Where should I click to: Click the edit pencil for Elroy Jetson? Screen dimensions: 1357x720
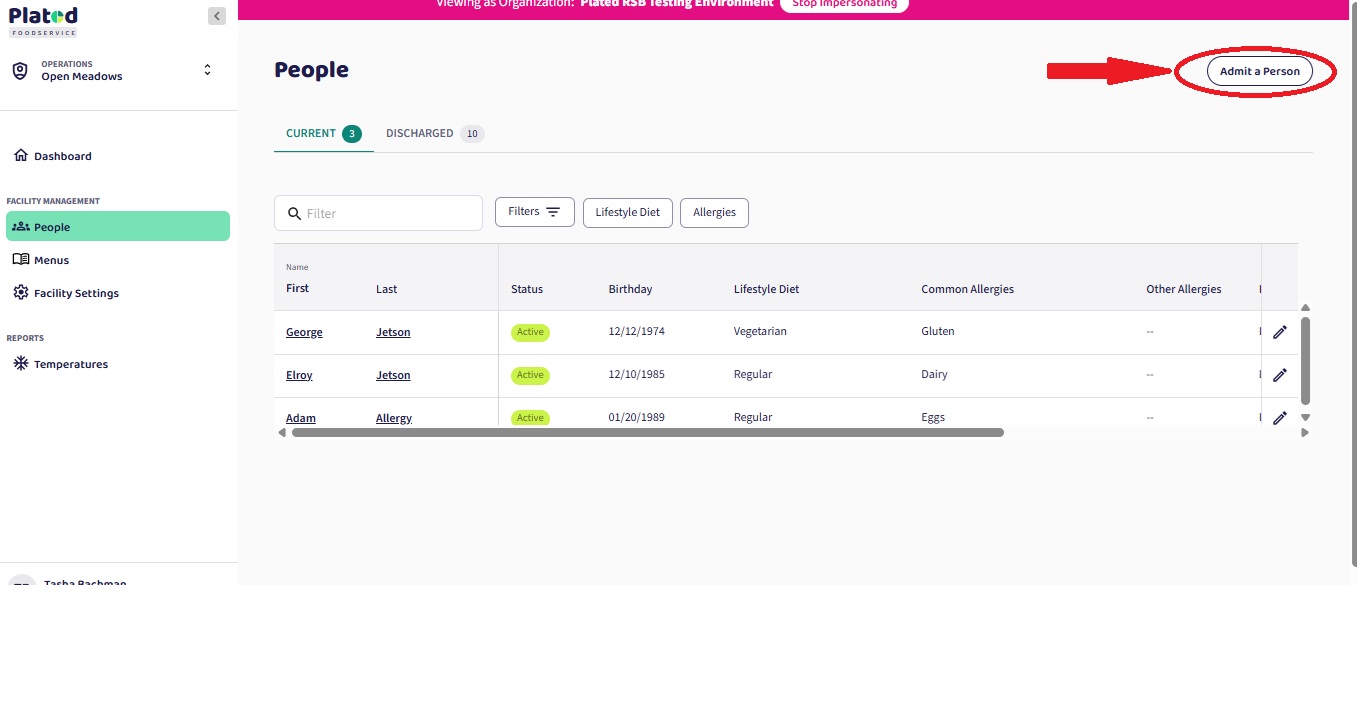tap(1279, 375)
